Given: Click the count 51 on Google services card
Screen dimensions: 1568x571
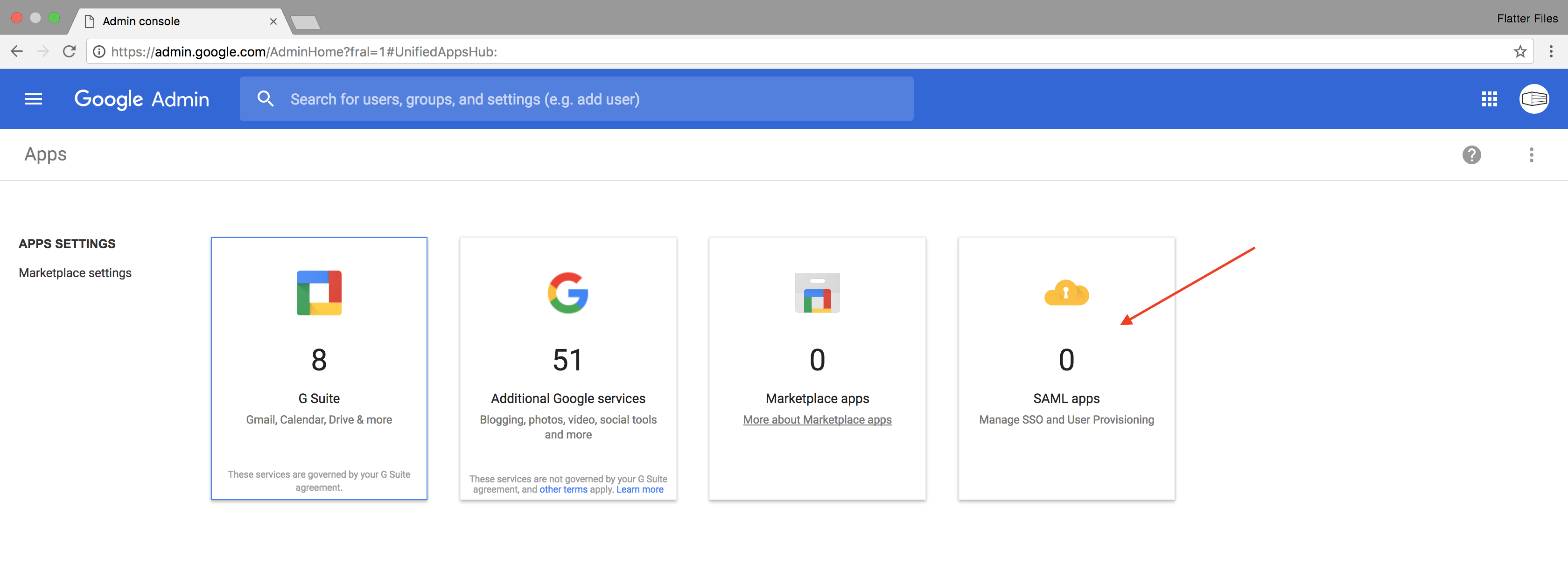Looking at the screenshot, I should coord(567,360).
